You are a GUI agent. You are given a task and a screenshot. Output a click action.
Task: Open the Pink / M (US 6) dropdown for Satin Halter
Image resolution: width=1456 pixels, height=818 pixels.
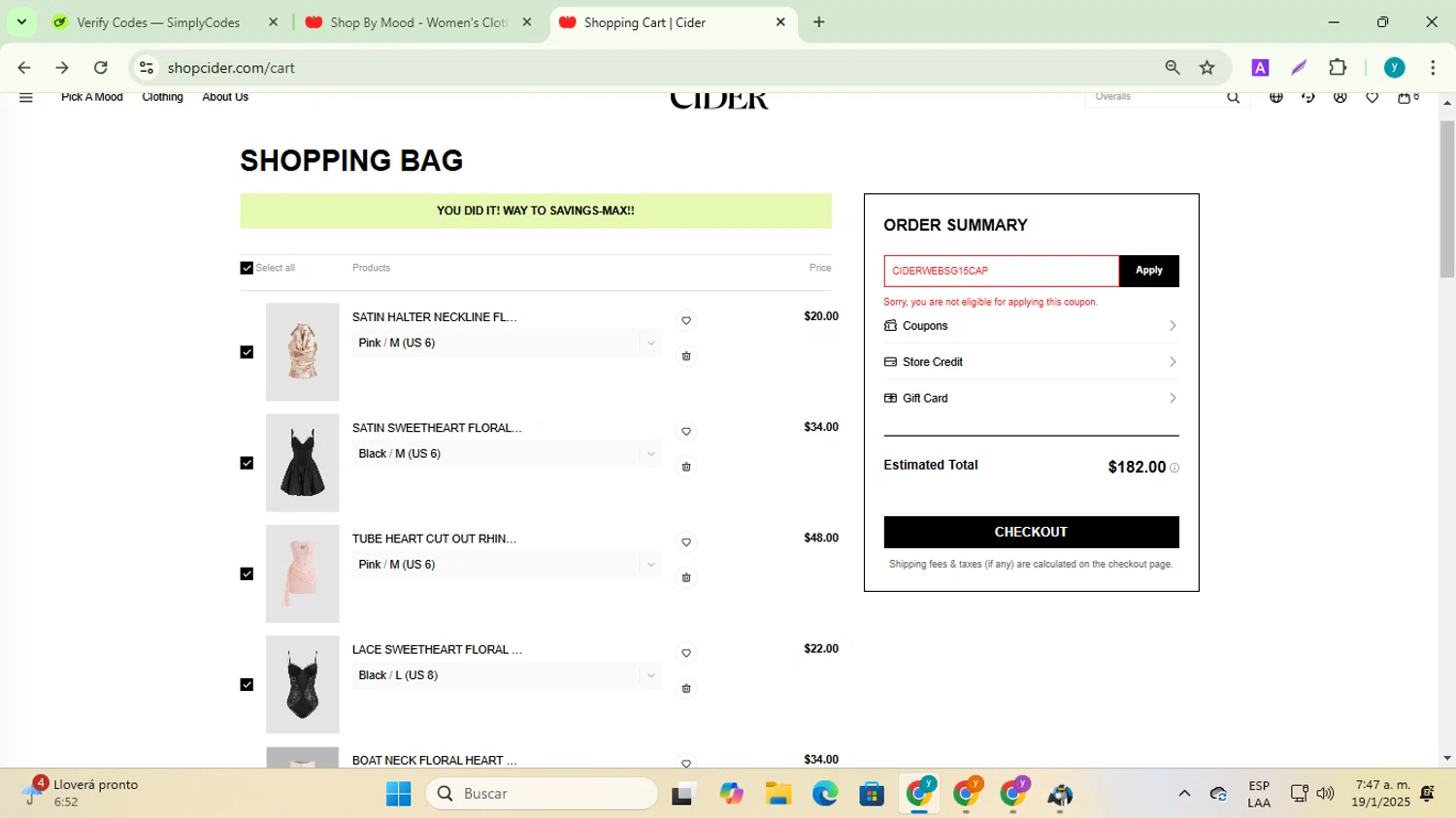[x=507, y=344]
